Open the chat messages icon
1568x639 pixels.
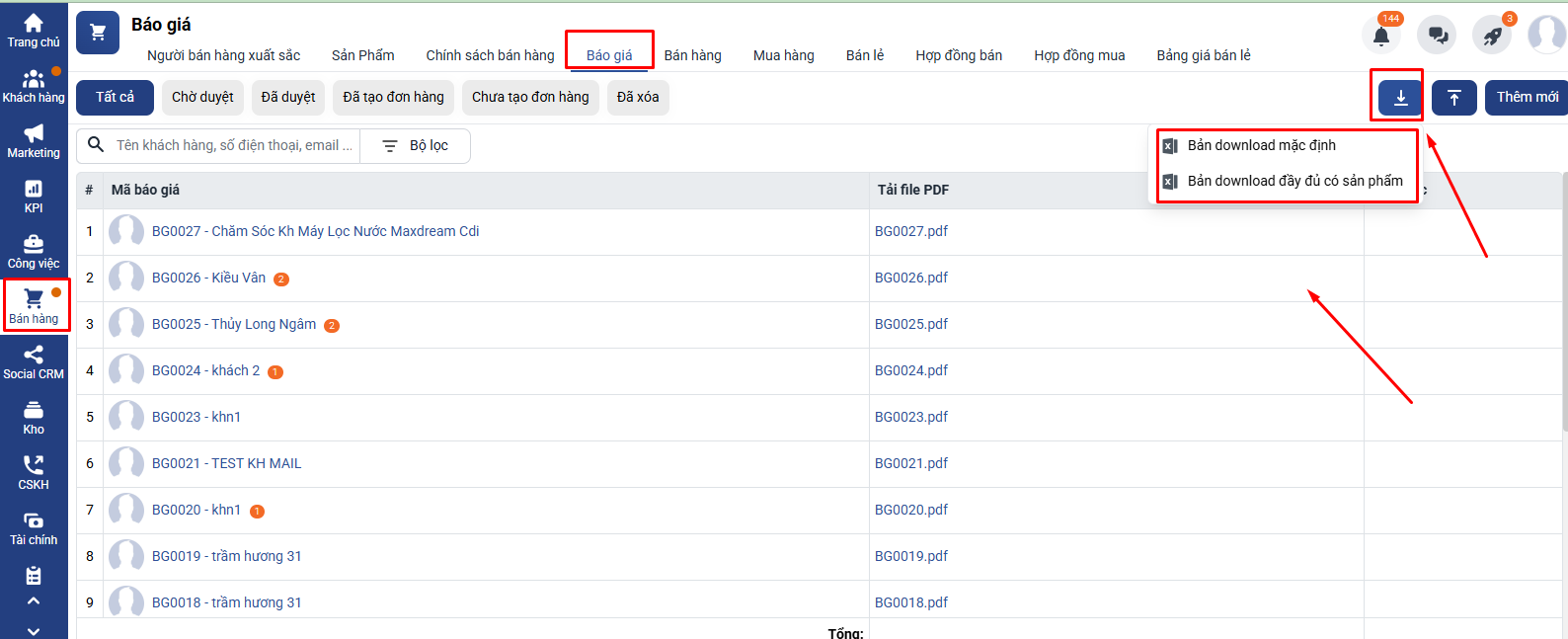tap(1437, 36)
